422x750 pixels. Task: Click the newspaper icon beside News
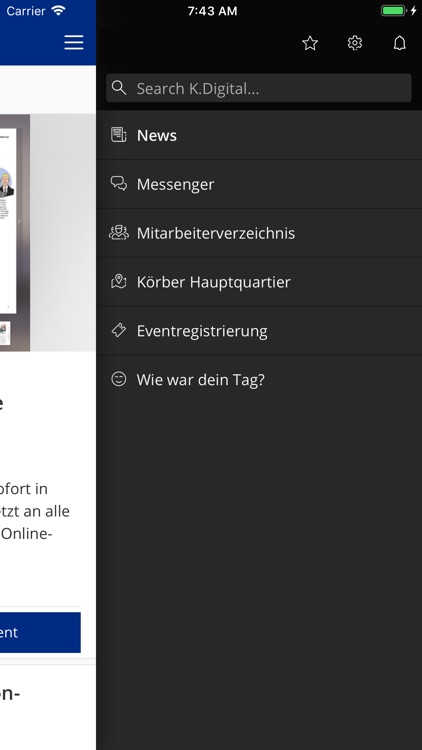119,135
